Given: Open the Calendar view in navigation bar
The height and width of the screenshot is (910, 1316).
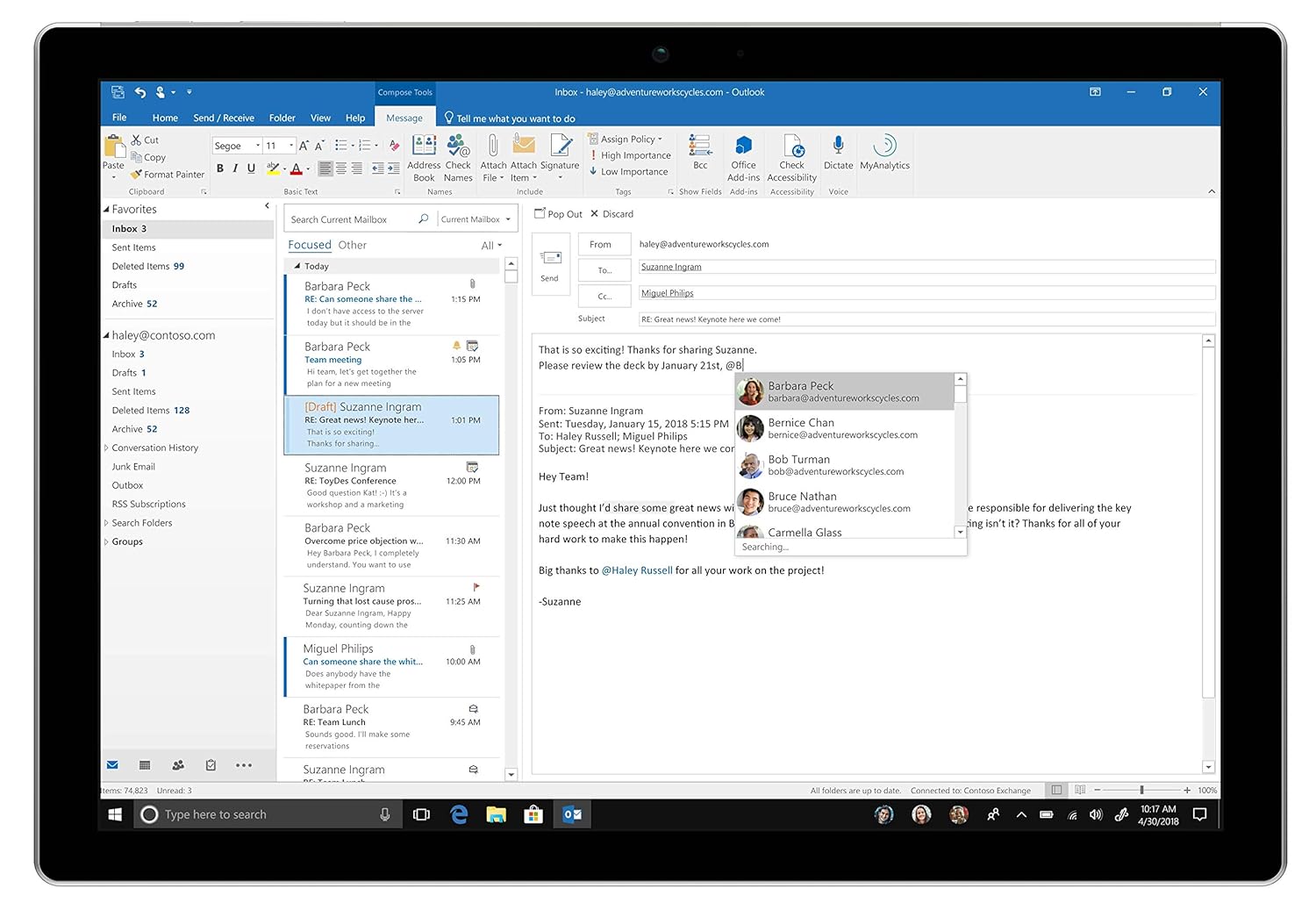Looking at the screenshot, I should pyautogui.click(x=145, y=765).
